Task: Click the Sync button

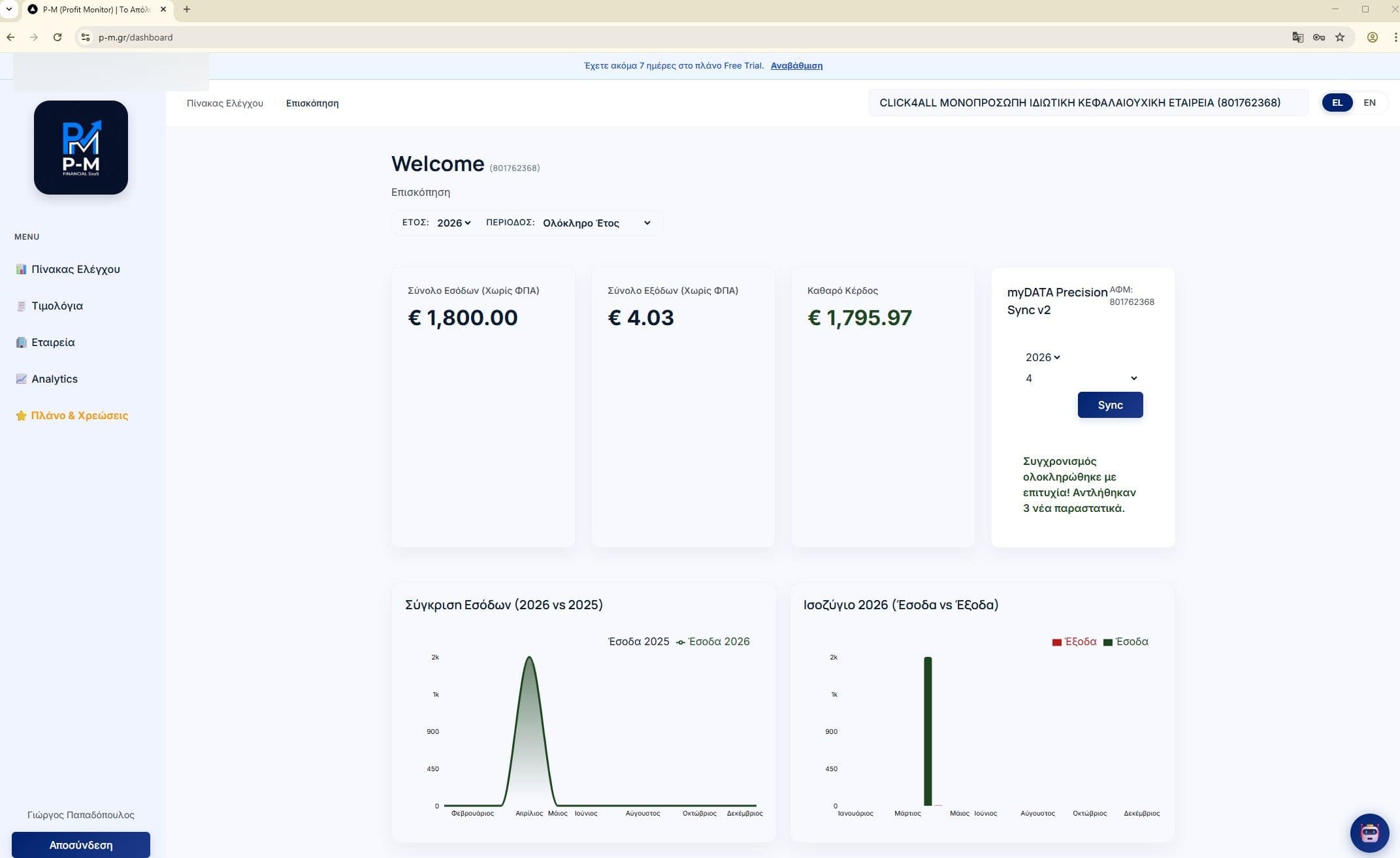Action: pos(1110,405)
